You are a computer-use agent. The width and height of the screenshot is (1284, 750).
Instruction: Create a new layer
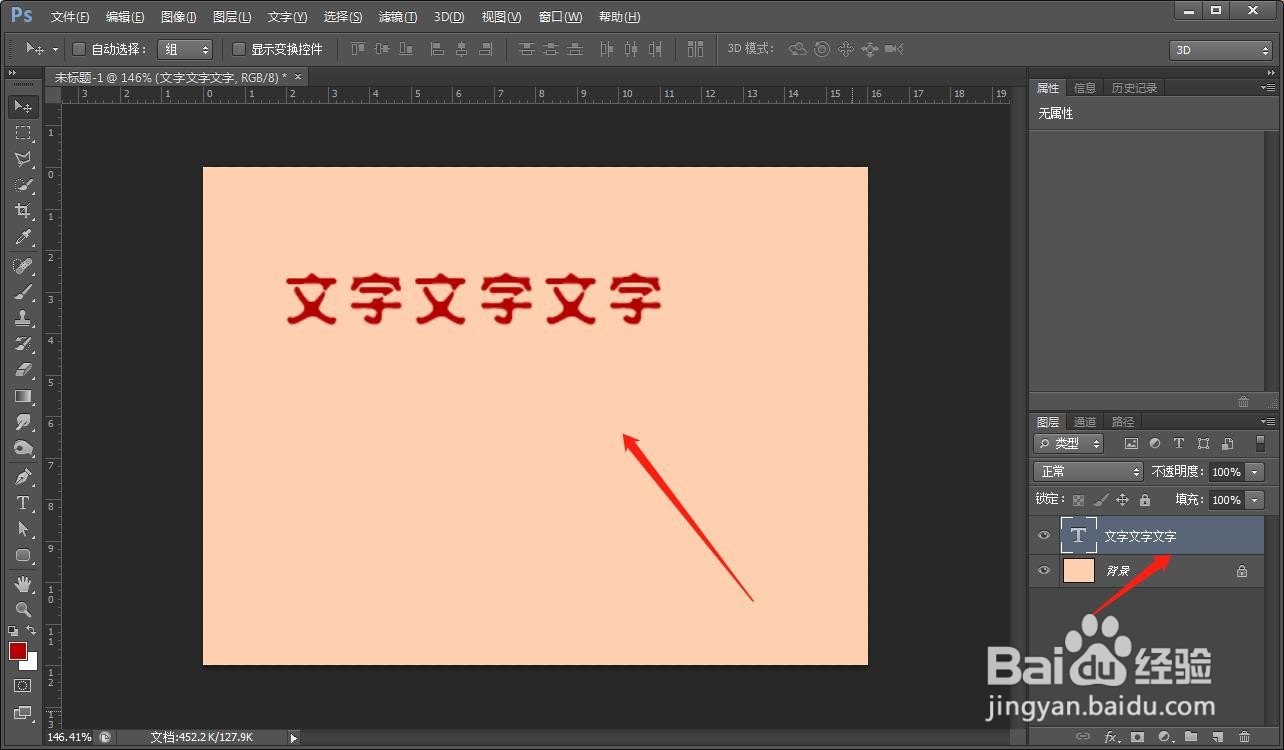click(x=1218, y=737)
